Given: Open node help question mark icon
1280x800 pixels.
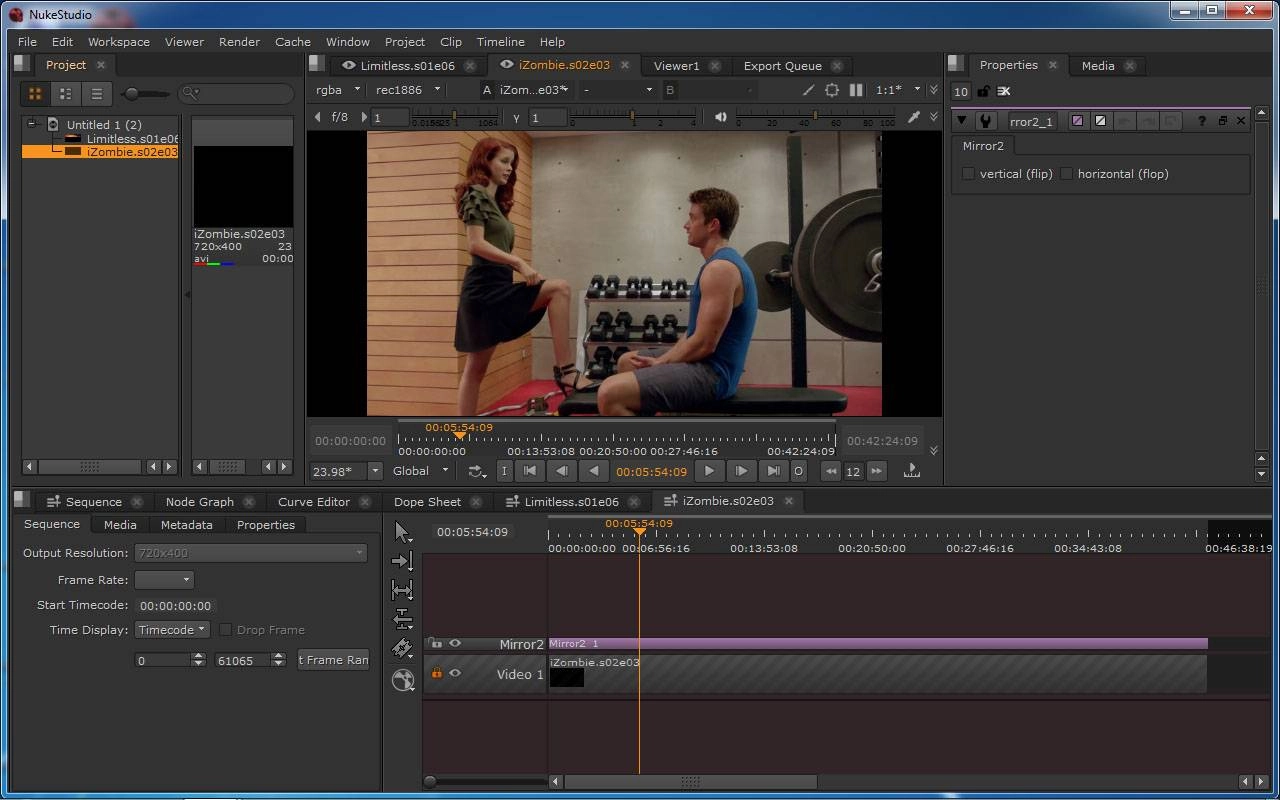Looking at the screenshot, I should tap(1202, 121).
